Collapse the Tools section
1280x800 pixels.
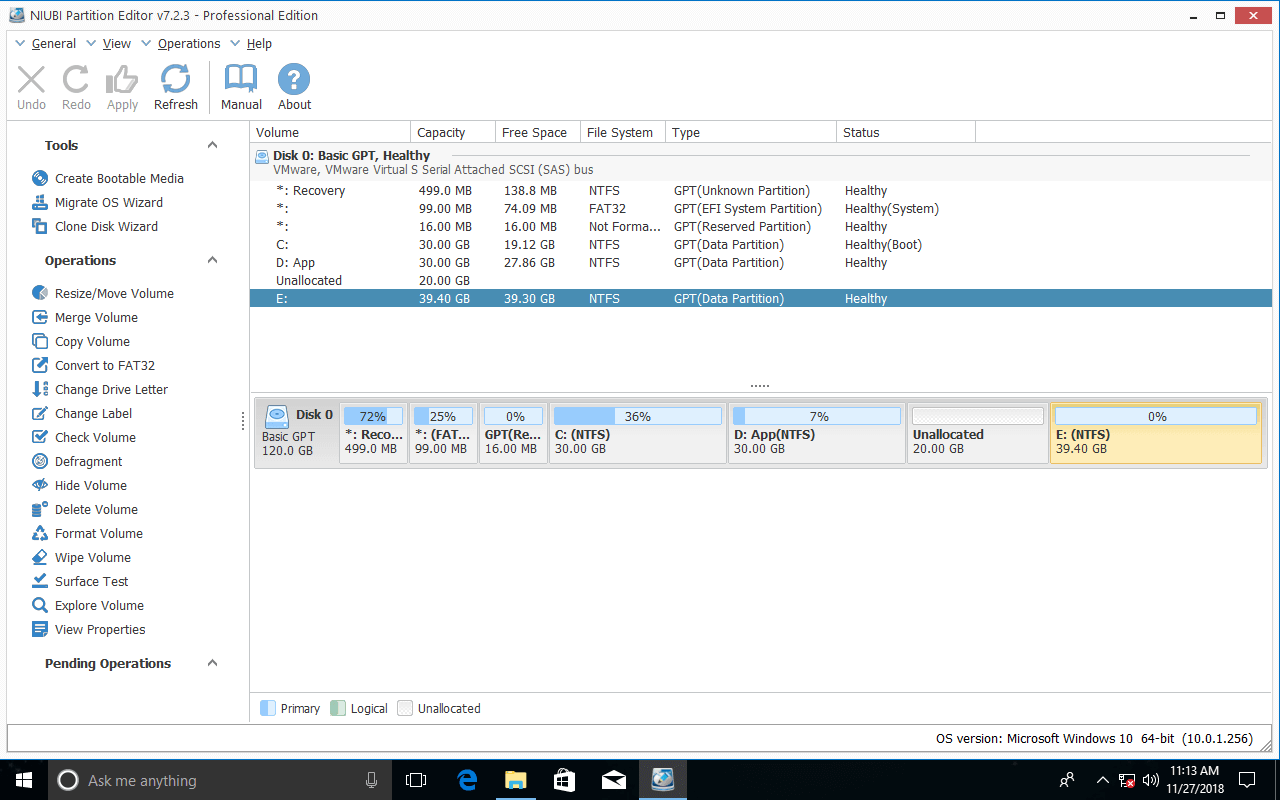pyautogui.click(x=212, y=145)
